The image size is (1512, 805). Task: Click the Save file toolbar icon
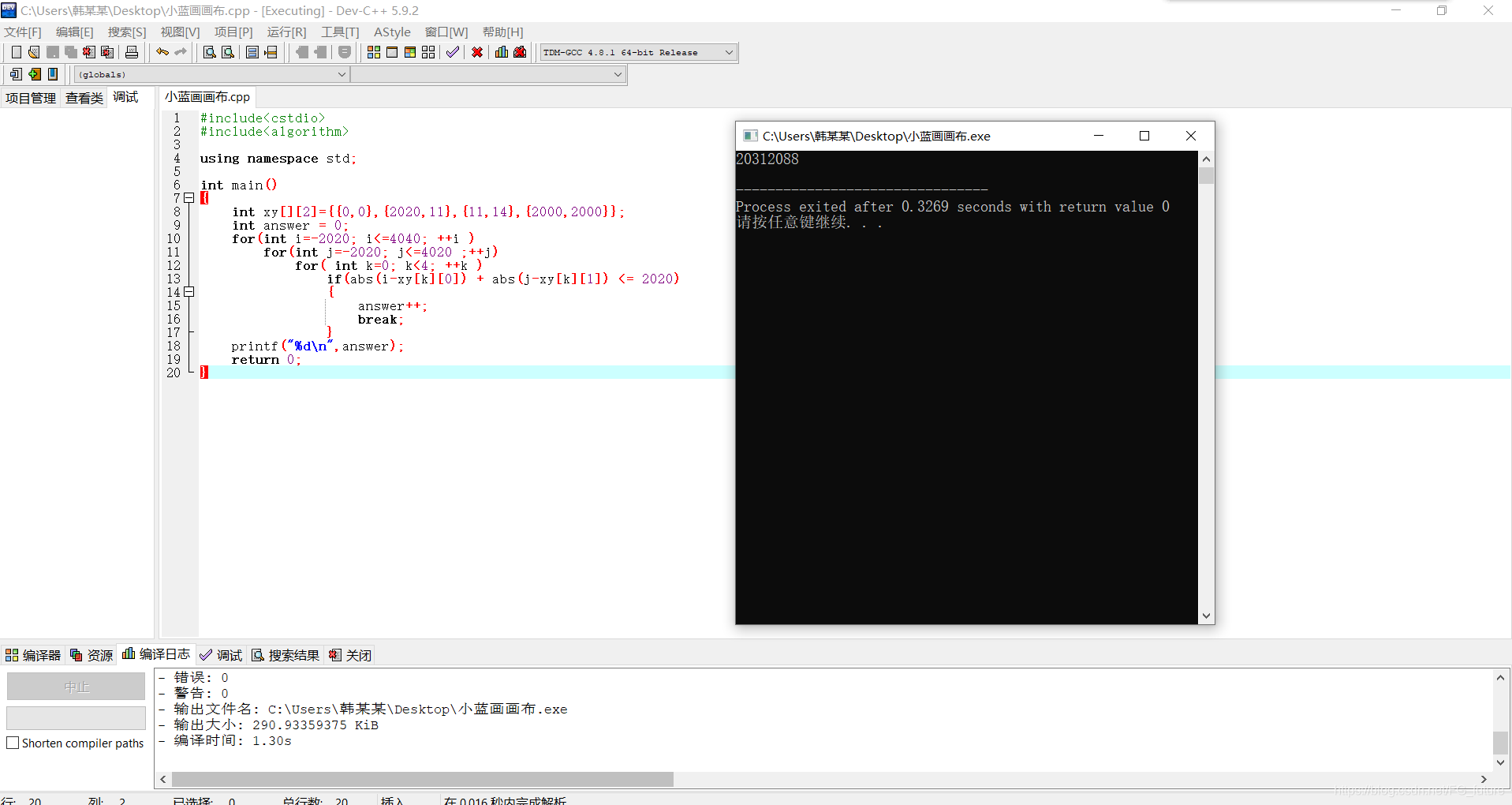pos(52,52)
